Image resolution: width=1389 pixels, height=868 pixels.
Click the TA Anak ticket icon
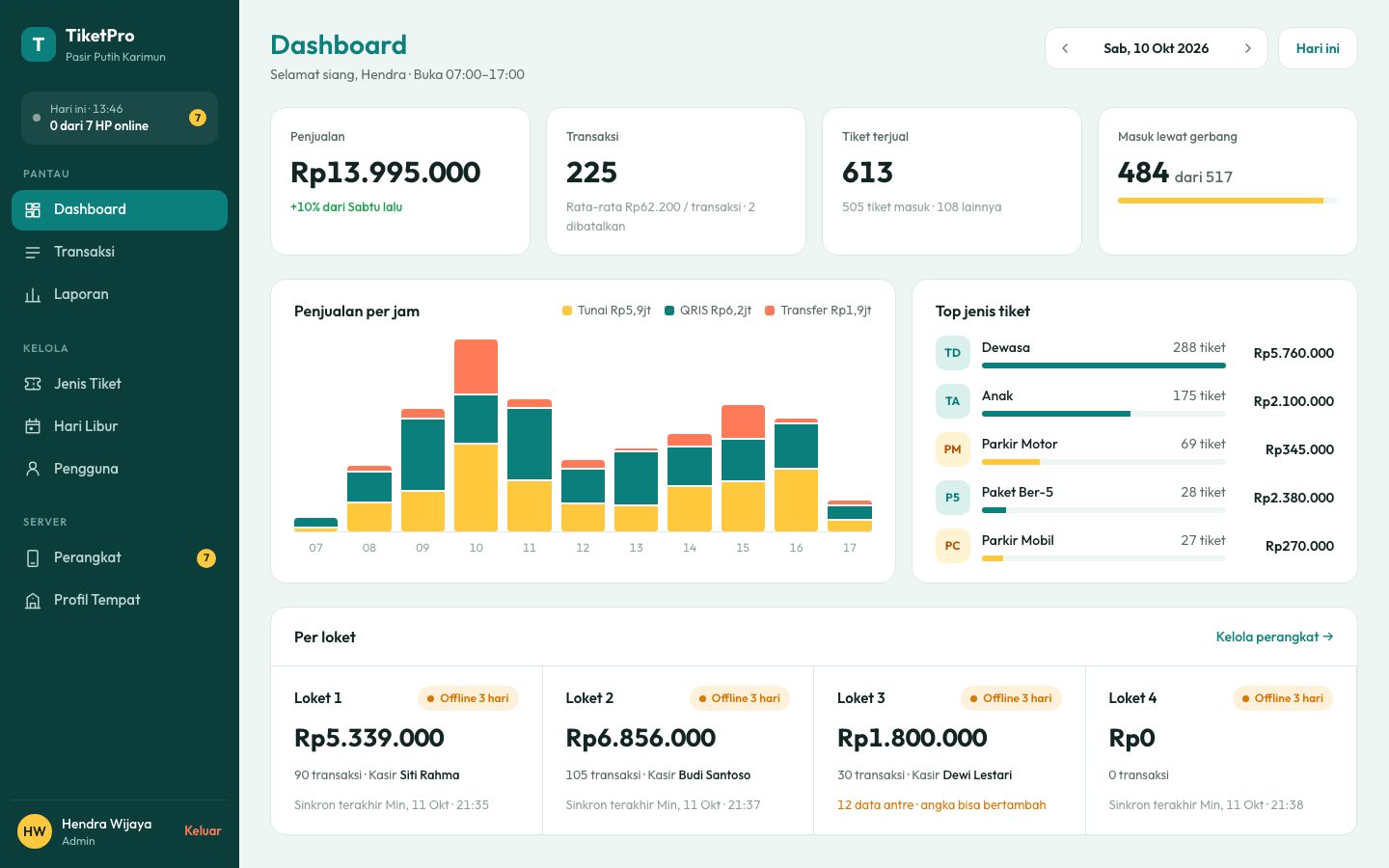[952, 401]
